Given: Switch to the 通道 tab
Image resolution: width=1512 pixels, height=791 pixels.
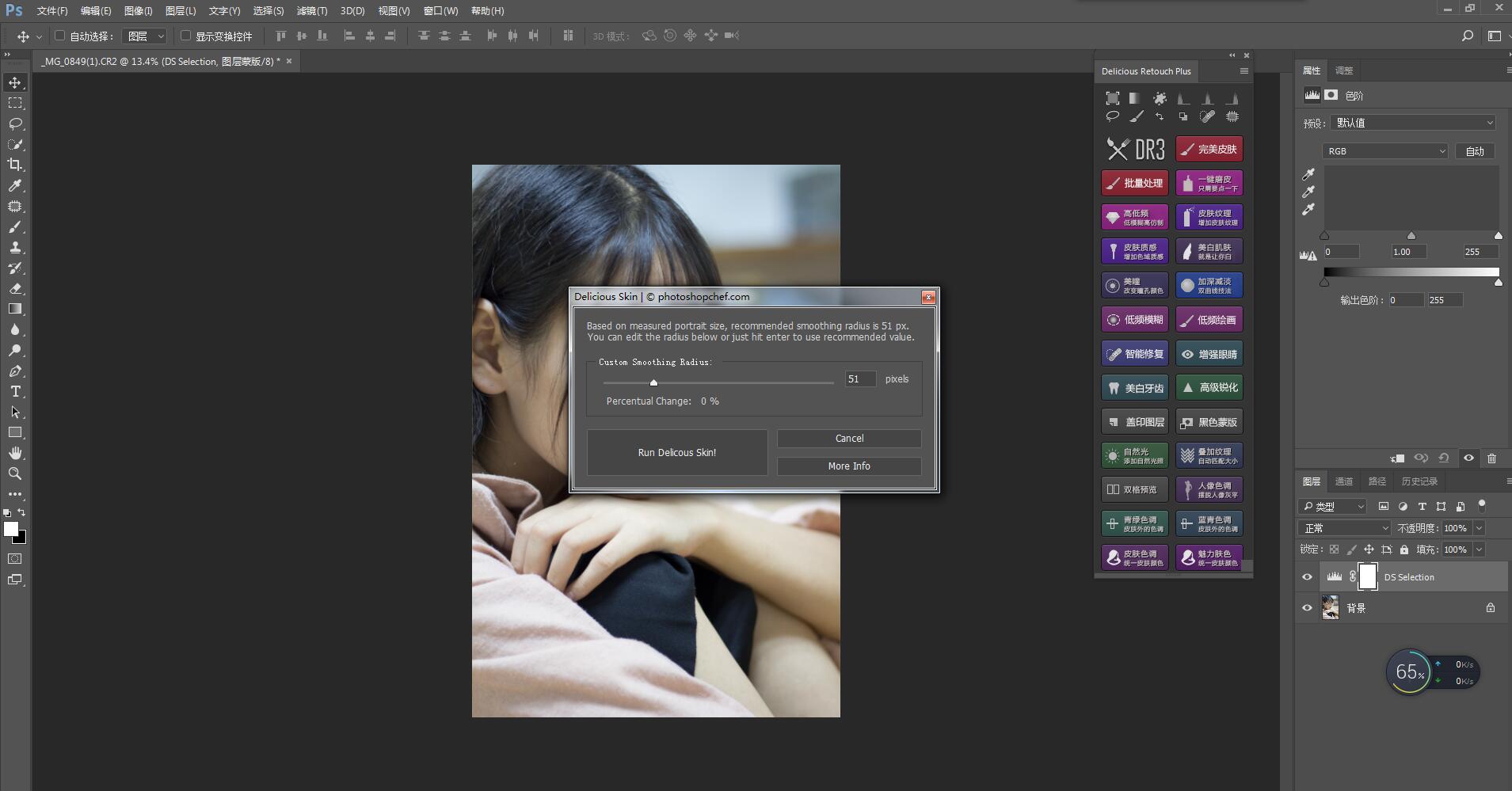Looking at the screenshot, I should coord(1344,481).
